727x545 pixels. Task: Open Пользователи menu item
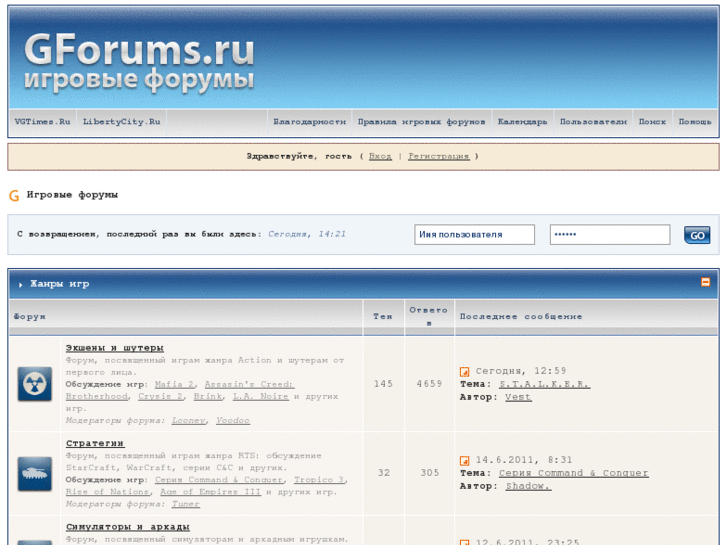pyautogui.click(x=593, y=122)
